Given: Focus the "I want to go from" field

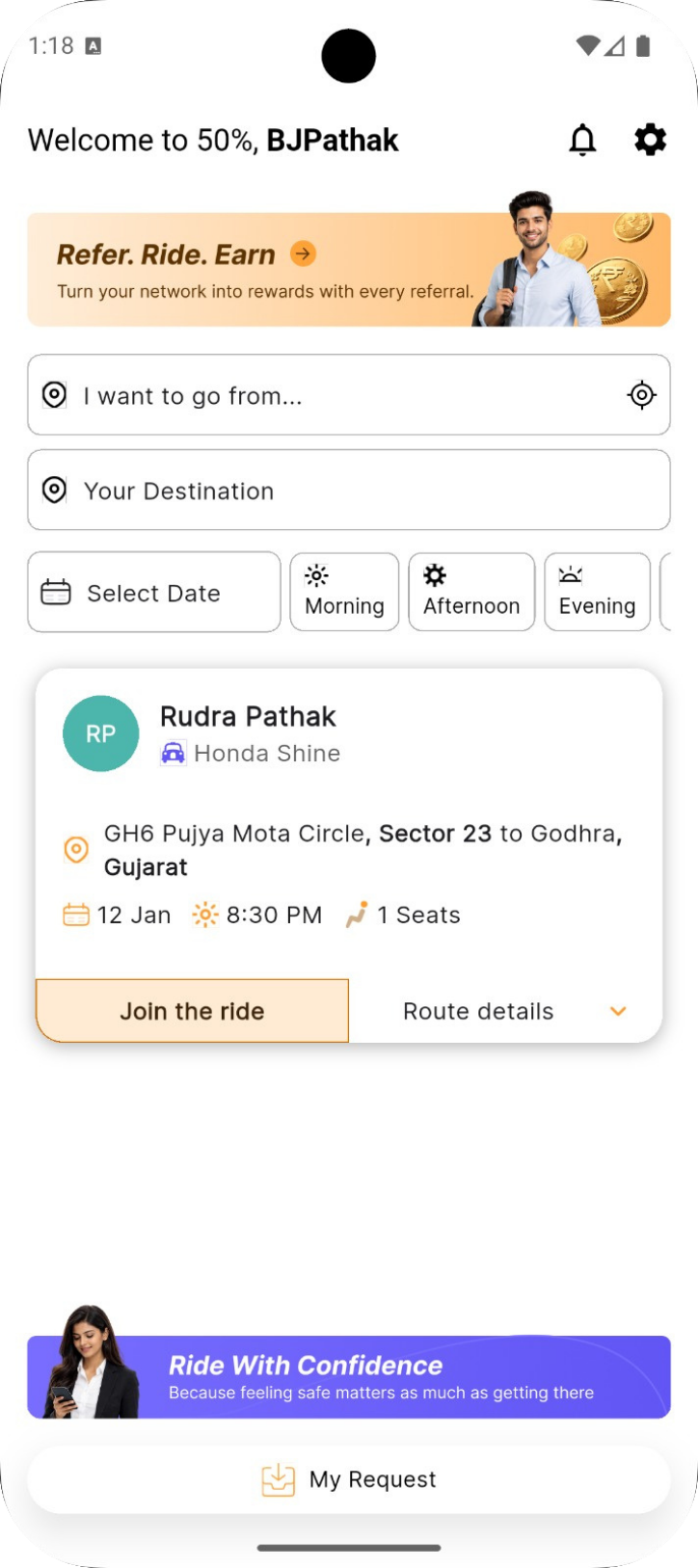Looking at the screenshot, I should point(328,395).
